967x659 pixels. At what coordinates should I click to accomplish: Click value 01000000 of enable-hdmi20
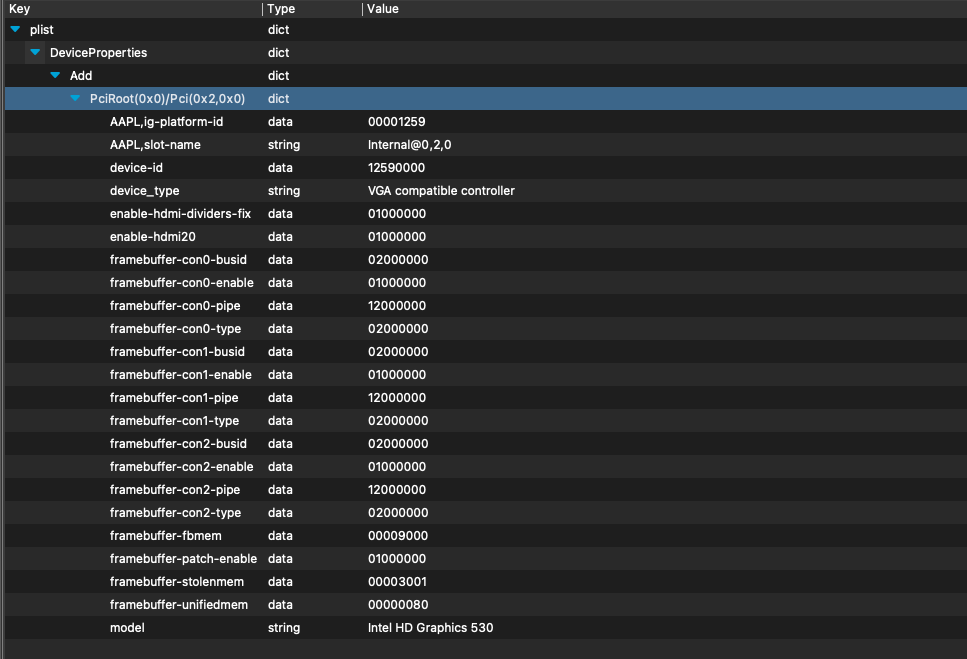click(397, 237)
